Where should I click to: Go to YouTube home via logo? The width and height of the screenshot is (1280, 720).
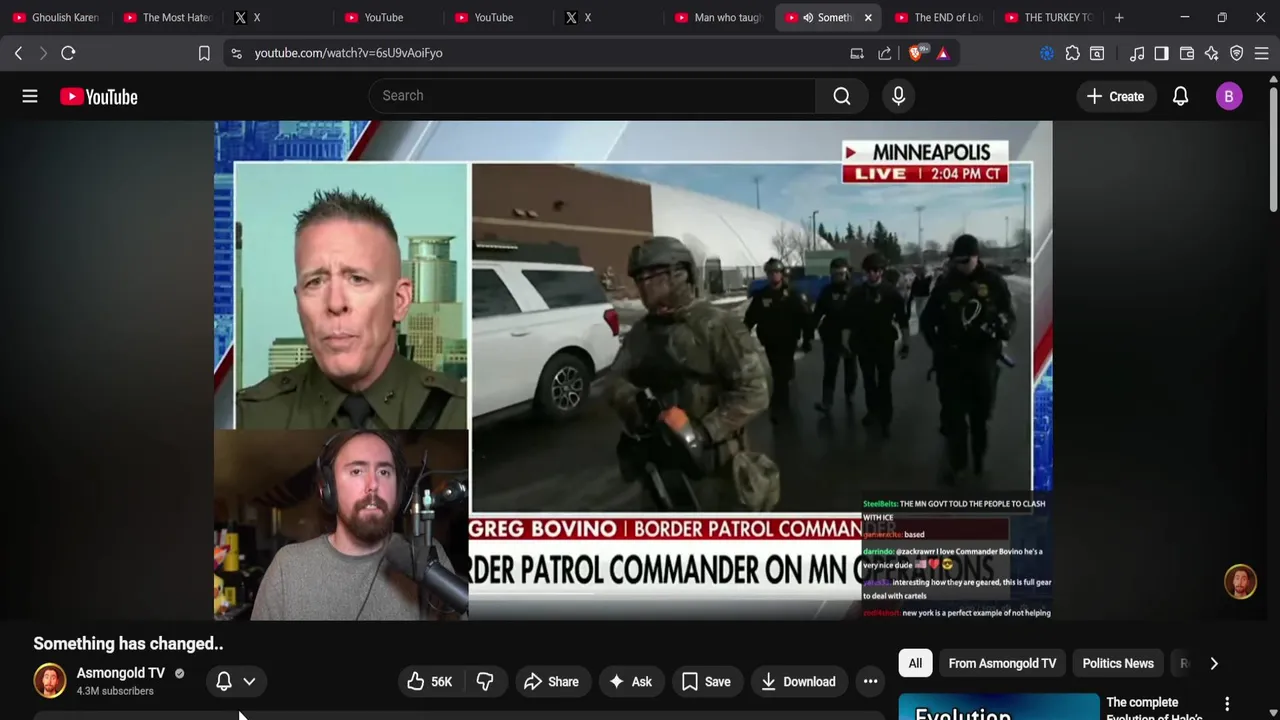pyautogui.click(x=98, y=96)
